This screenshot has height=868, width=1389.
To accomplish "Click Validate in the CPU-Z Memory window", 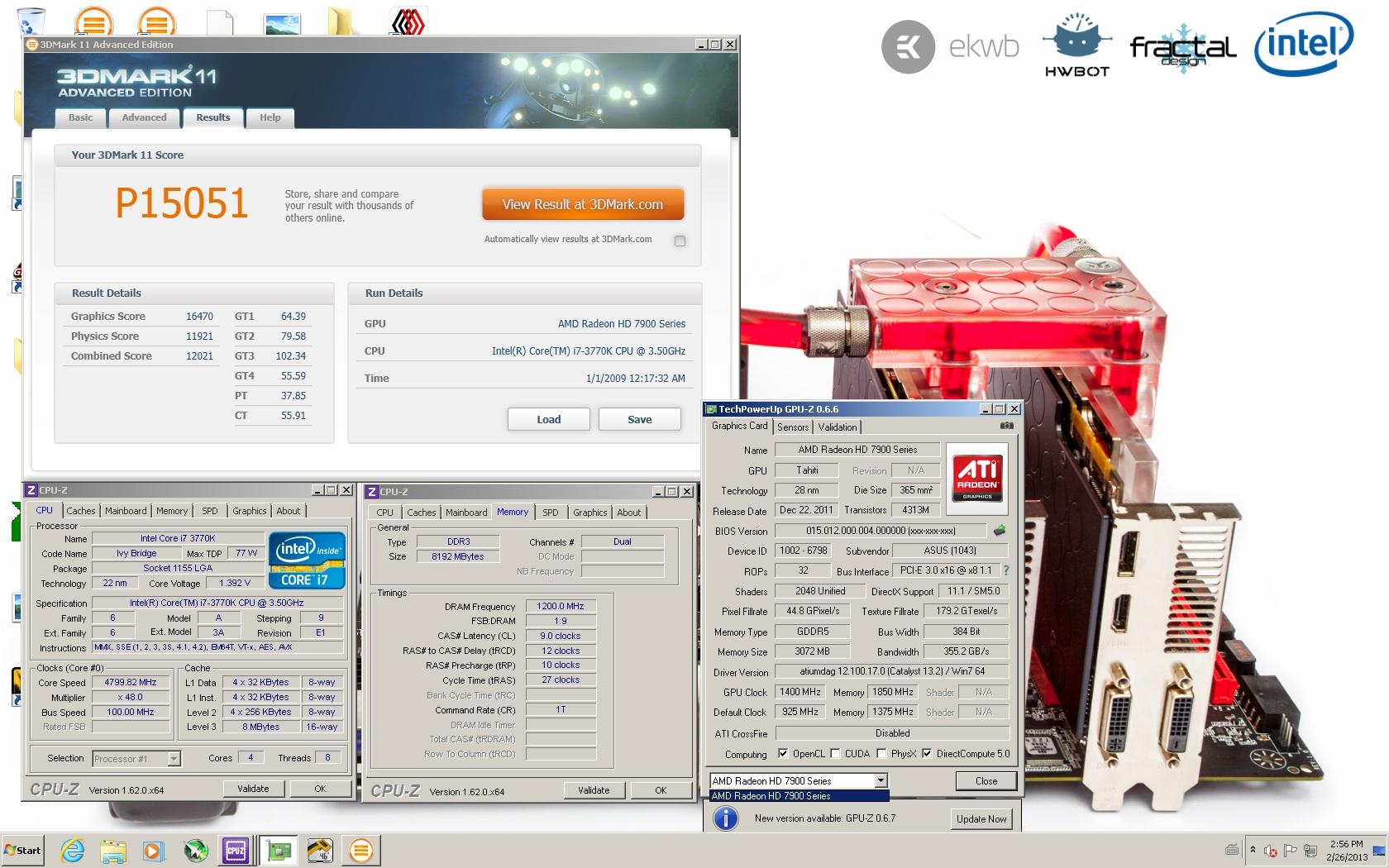I will tap(594, 790).
